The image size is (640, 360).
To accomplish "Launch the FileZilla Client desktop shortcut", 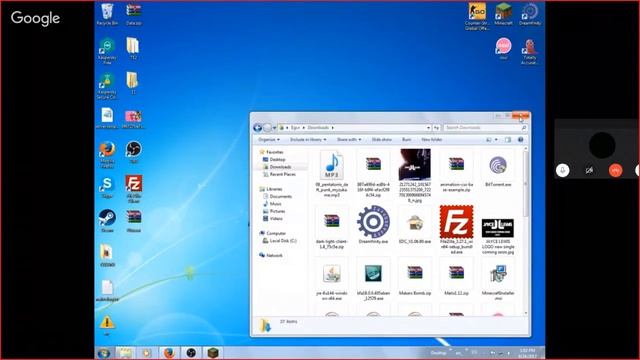I will 133,189.
